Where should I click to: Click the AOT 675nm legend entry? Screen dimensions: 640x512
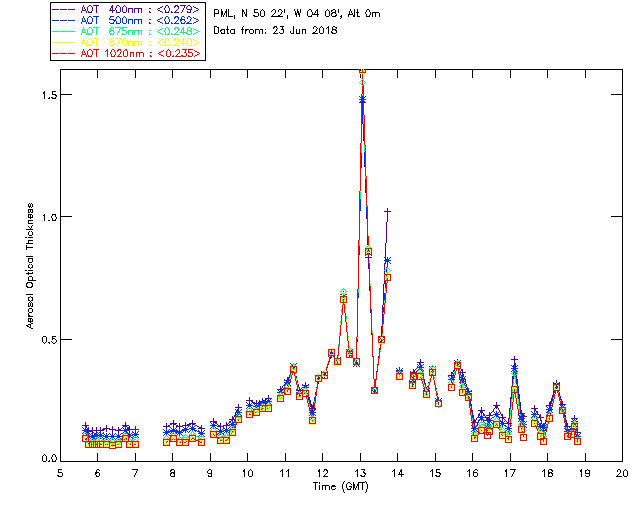click(127, 31)
